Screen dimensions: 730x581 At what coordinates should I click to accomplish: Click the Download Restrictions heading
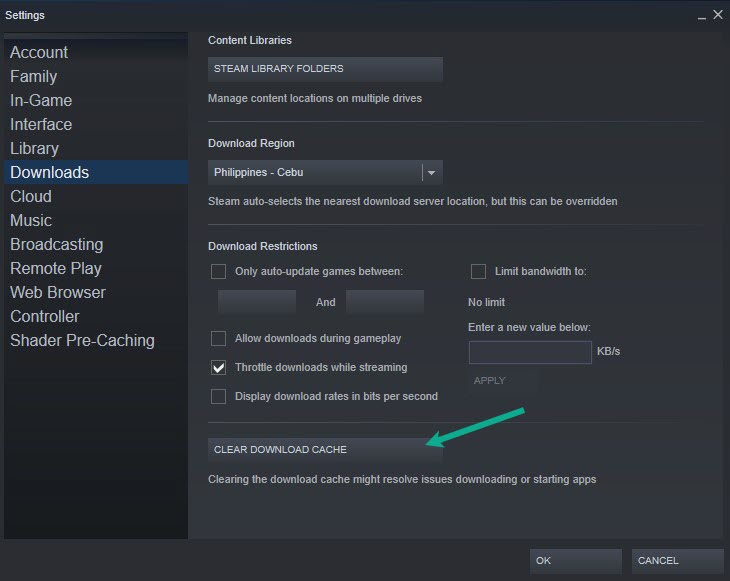tap(263, 246)
